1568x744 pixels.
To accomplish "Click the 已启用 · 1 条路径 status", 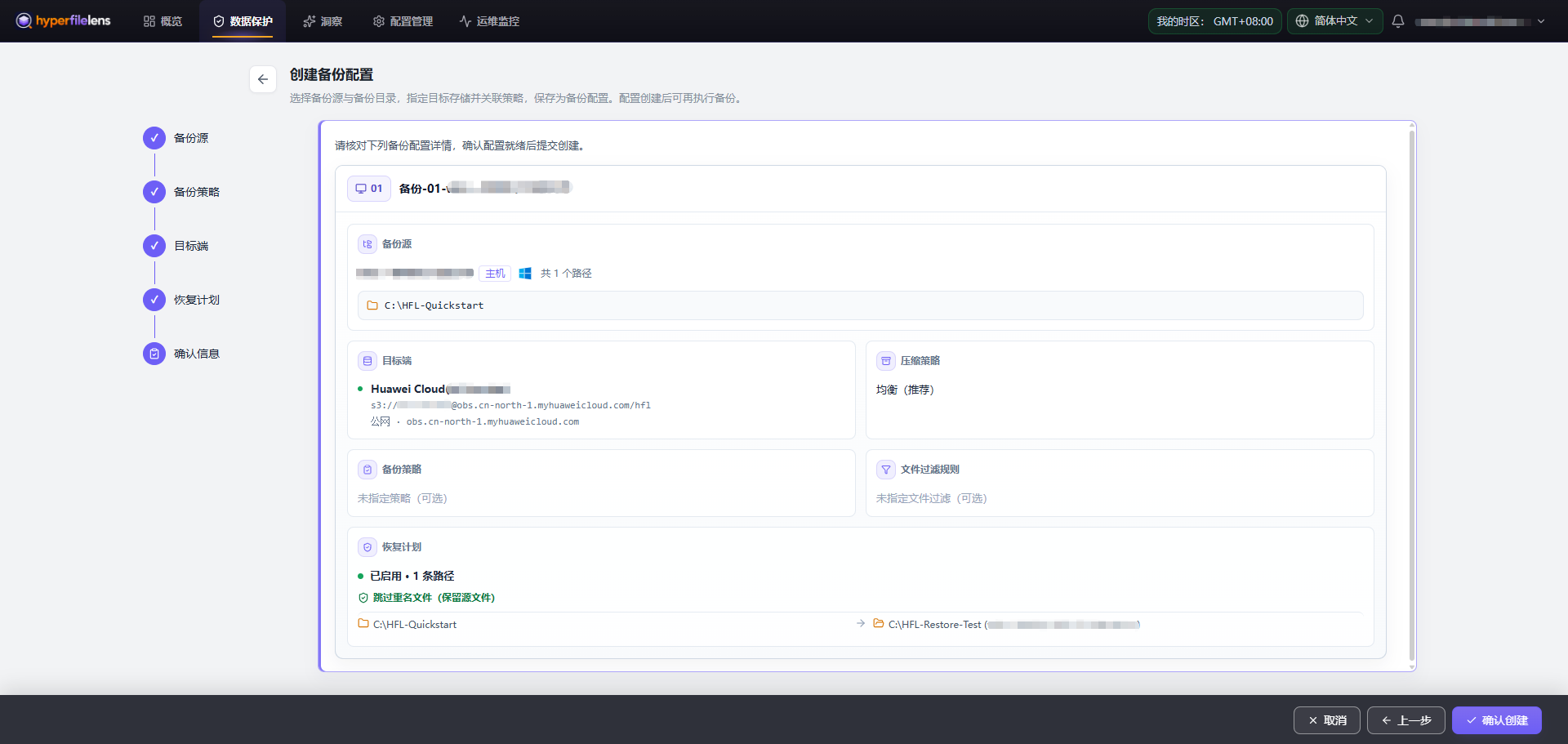I will pyautogui.click(x=412, y=576).
